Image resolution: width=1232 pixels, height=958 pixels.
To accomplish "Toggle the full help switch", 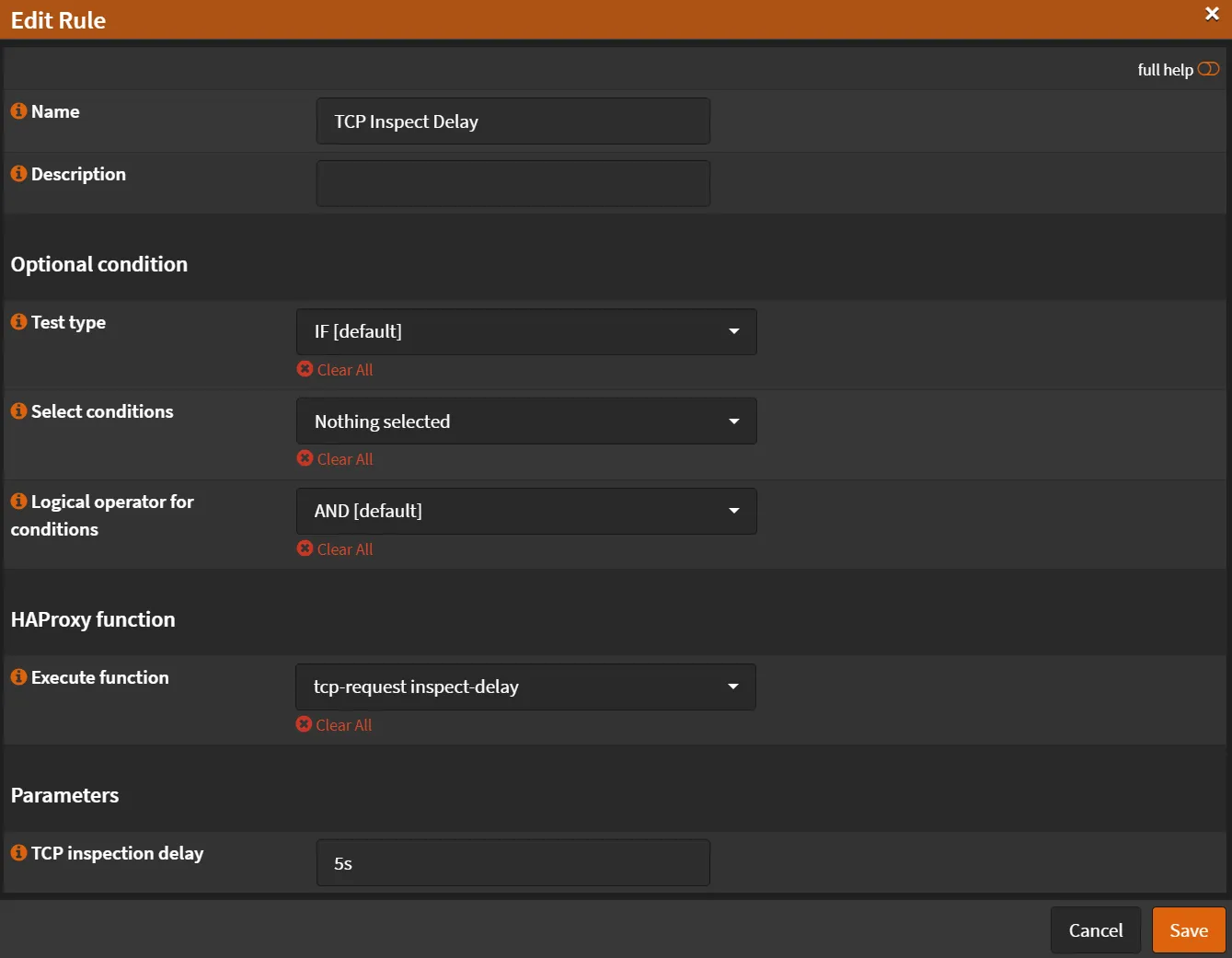I will click(1208, 69).
